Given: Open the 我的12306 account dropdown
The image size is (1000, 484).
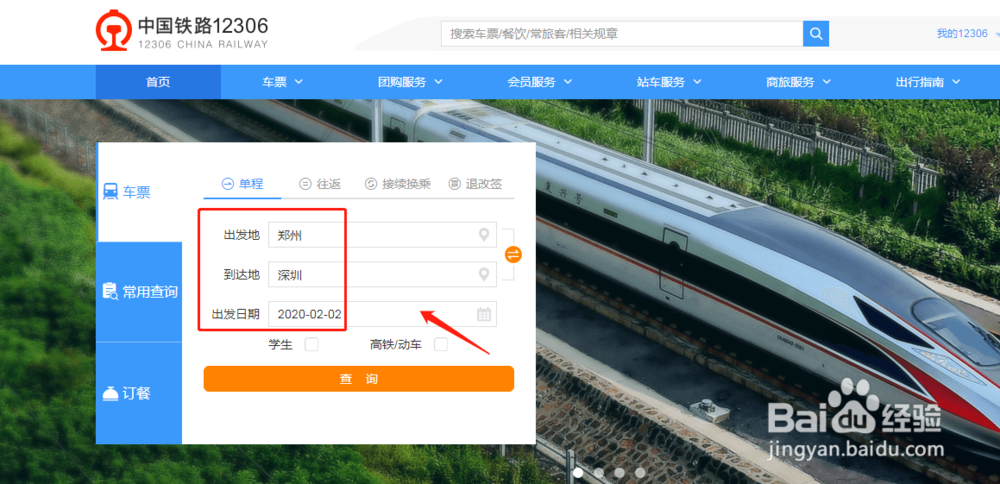Looking at the screenshot, I should click(967, 34).
